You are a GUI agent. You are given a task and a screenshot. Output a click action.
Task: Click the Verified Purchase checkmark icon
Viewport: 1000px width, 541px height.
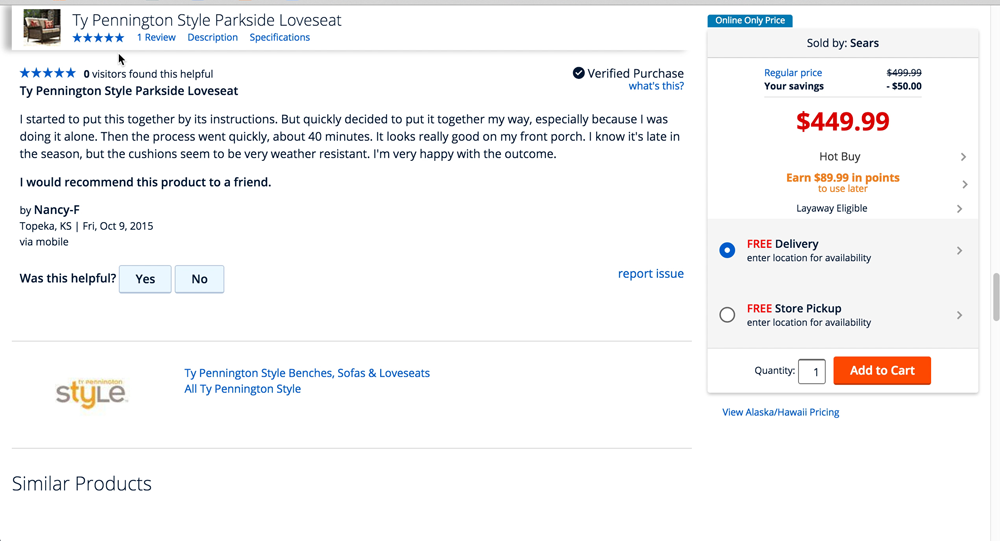coord(578,73)
